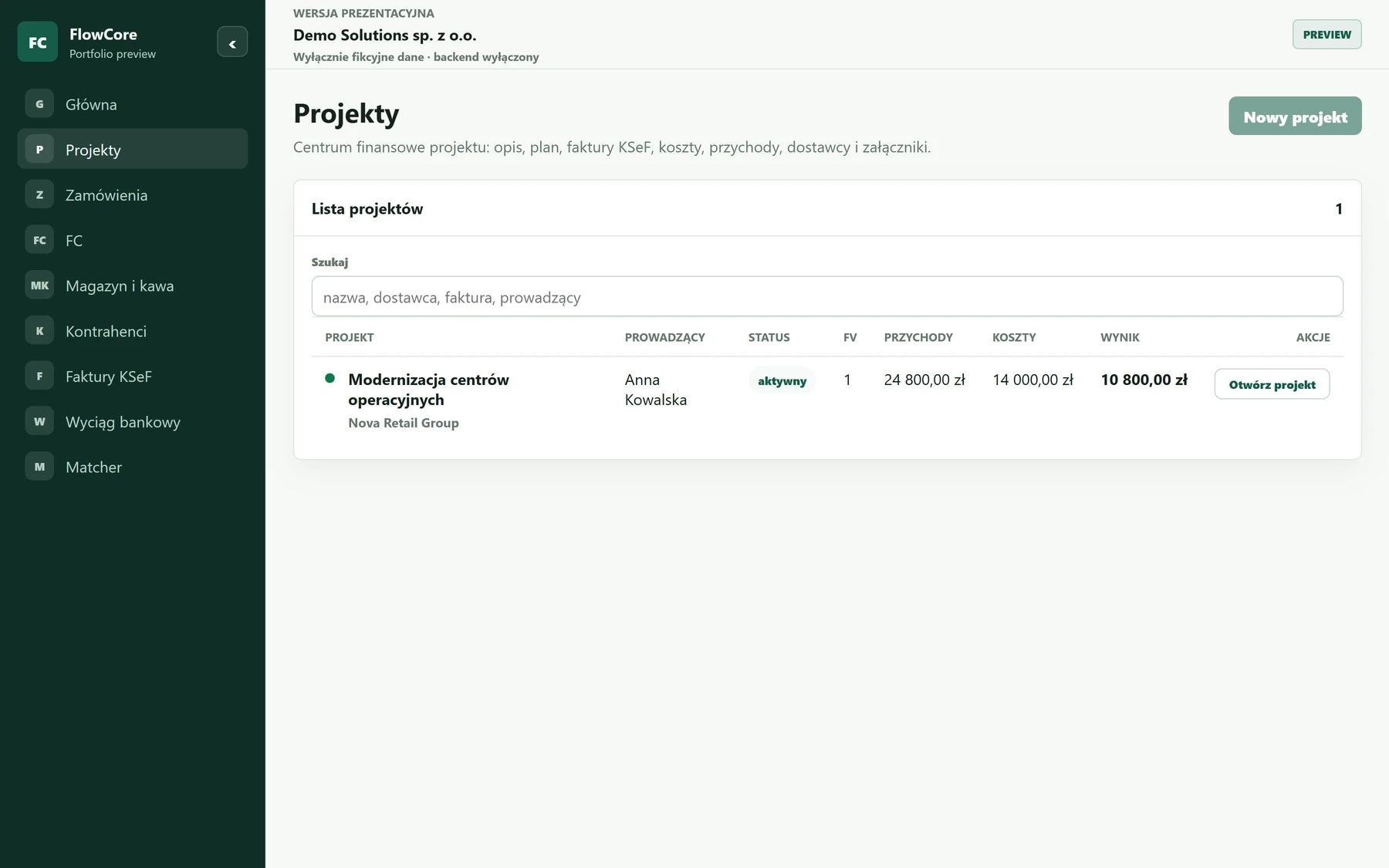Create a project with Nowy projekt button
Viewport: 1389px width, 868px height.
tap(1295, 116)
